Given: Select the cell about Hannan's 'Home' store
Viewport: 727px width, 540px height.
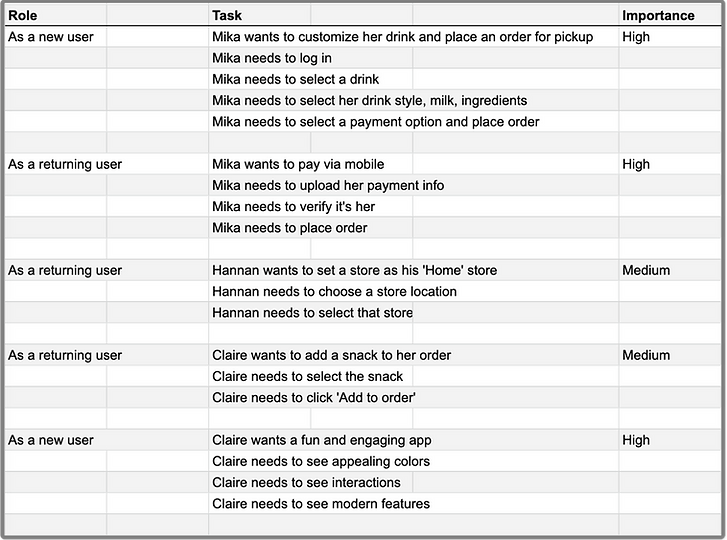Looking at the screenshot, I should tap(354, 270).
